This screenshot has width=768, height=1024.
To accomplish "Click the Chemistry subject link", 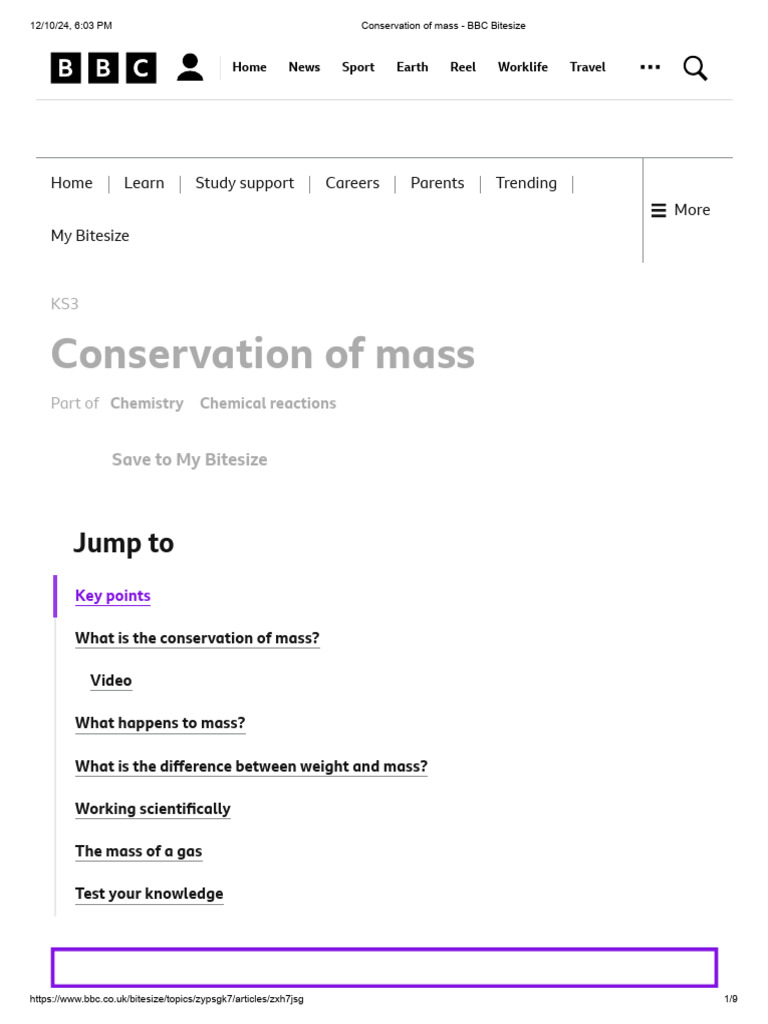I will click(147, 403).
